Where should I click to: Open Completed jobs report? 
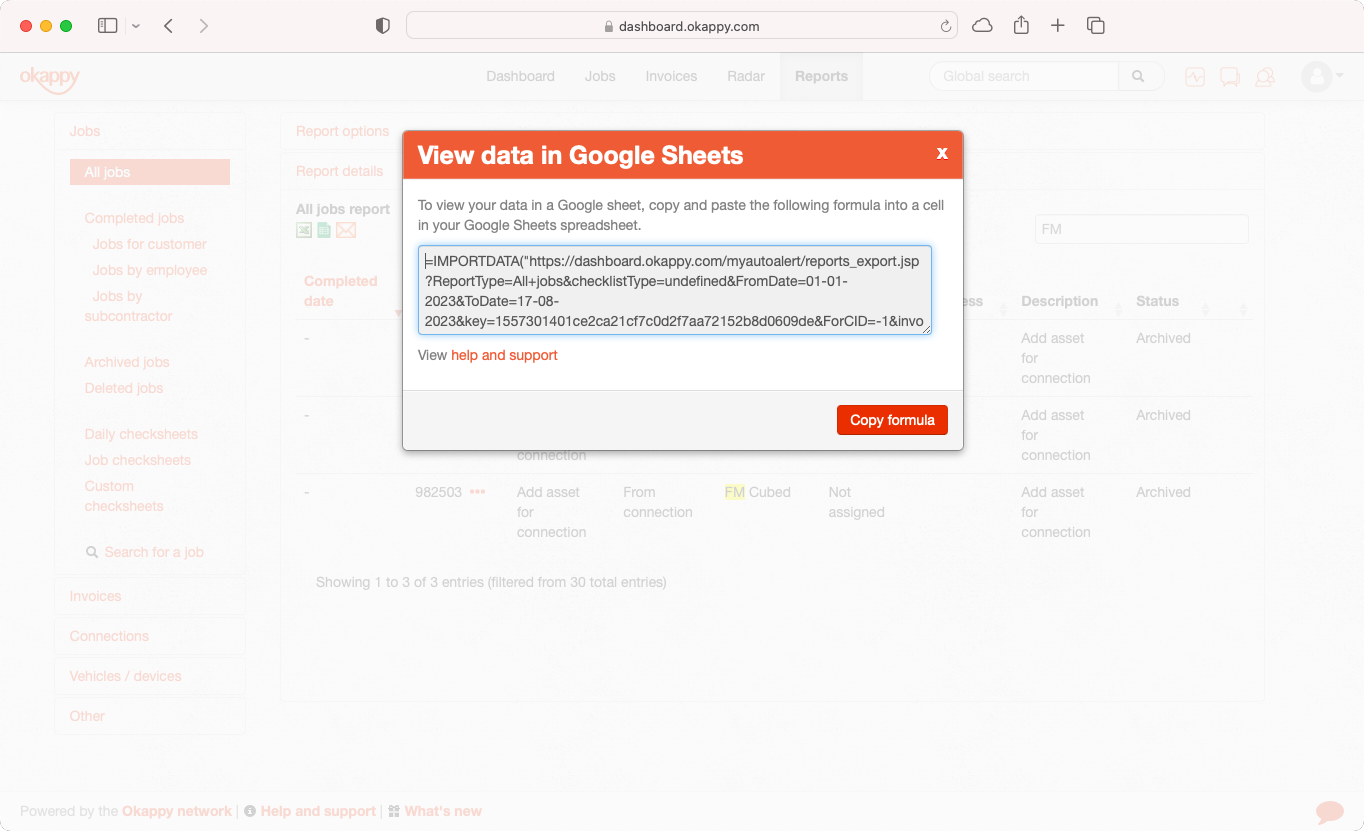click(x=134, y=218)
